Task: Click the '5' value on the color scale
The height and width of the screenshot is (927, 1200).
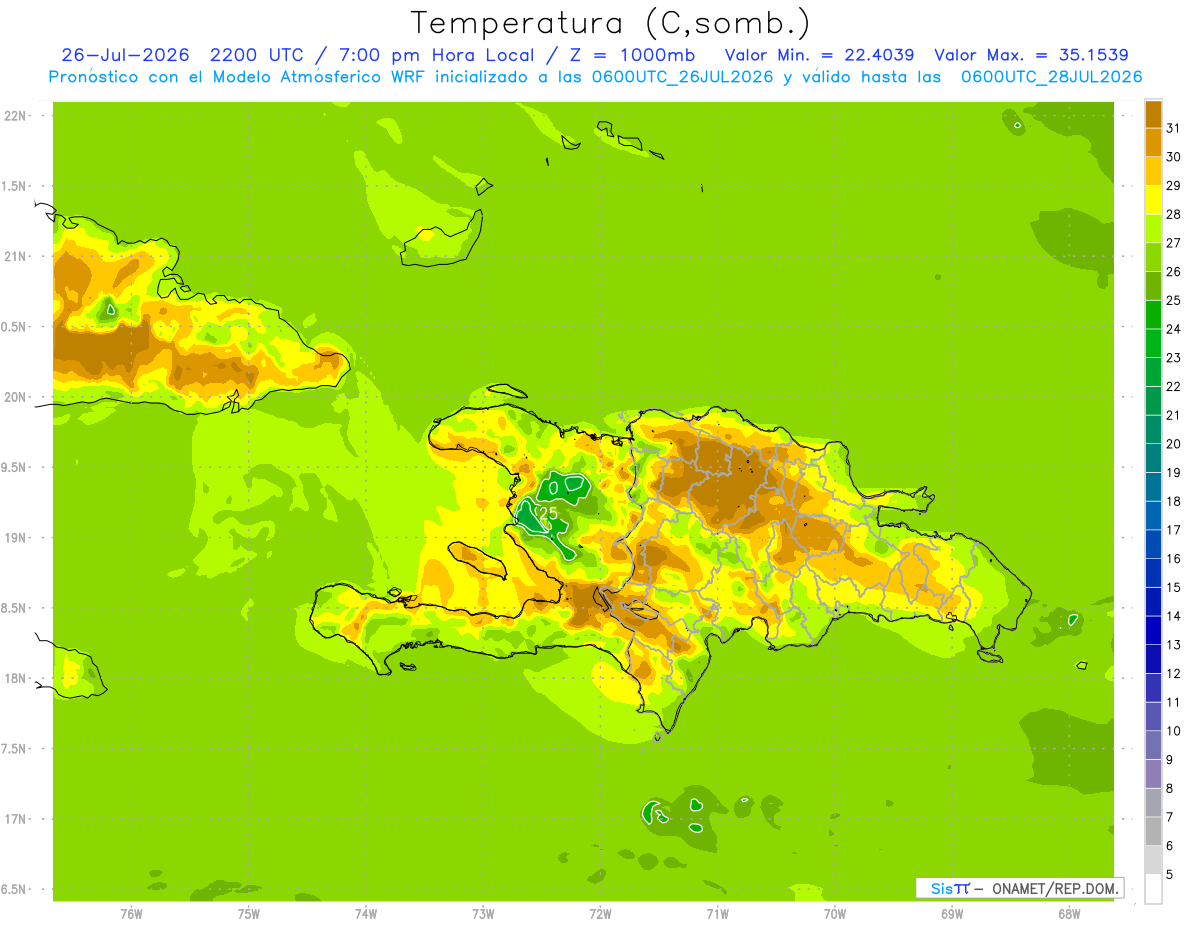Action: pos(1170,874)
